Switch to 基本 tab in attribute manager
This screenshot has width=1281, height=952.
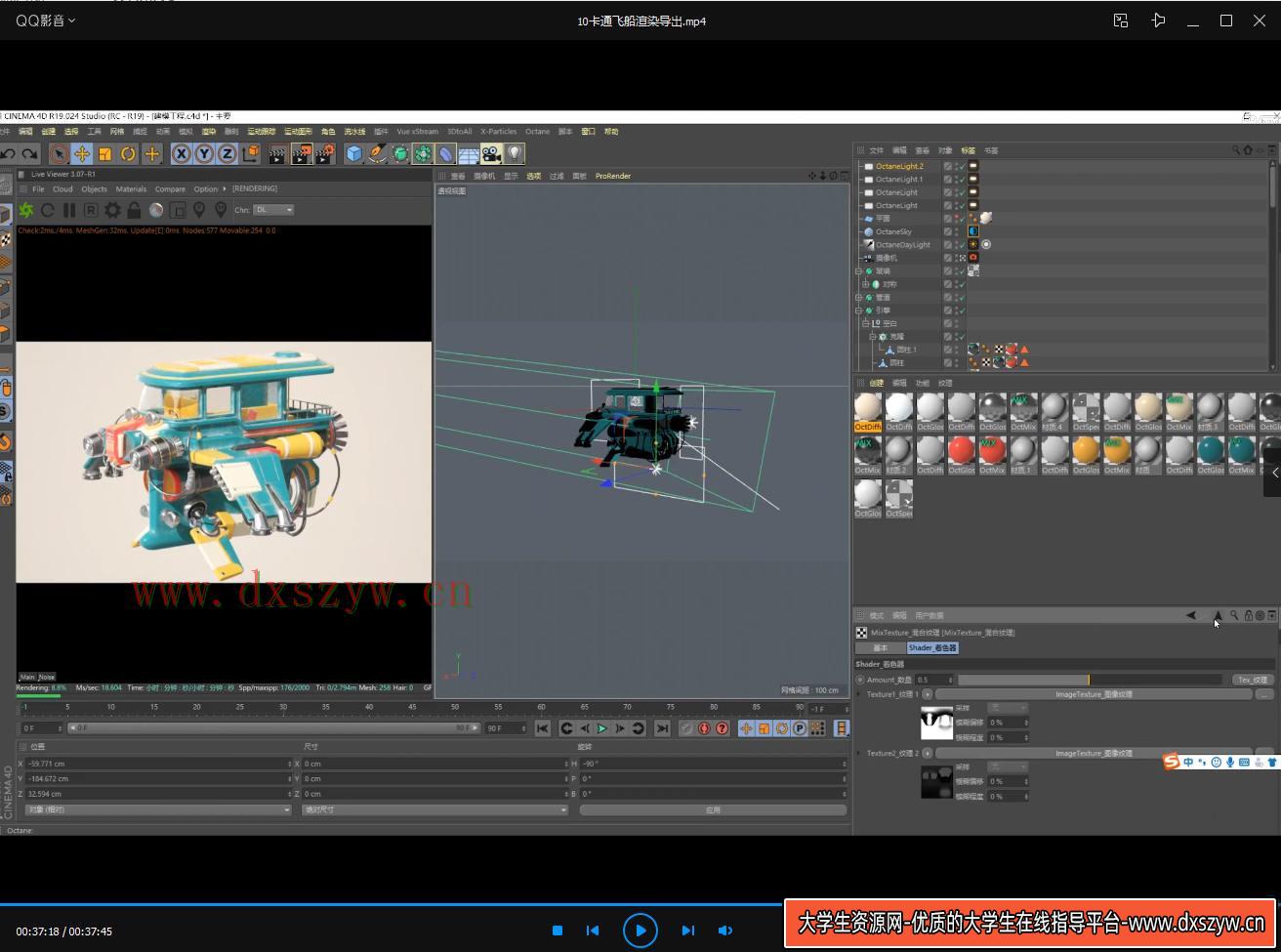pos(880,647)
